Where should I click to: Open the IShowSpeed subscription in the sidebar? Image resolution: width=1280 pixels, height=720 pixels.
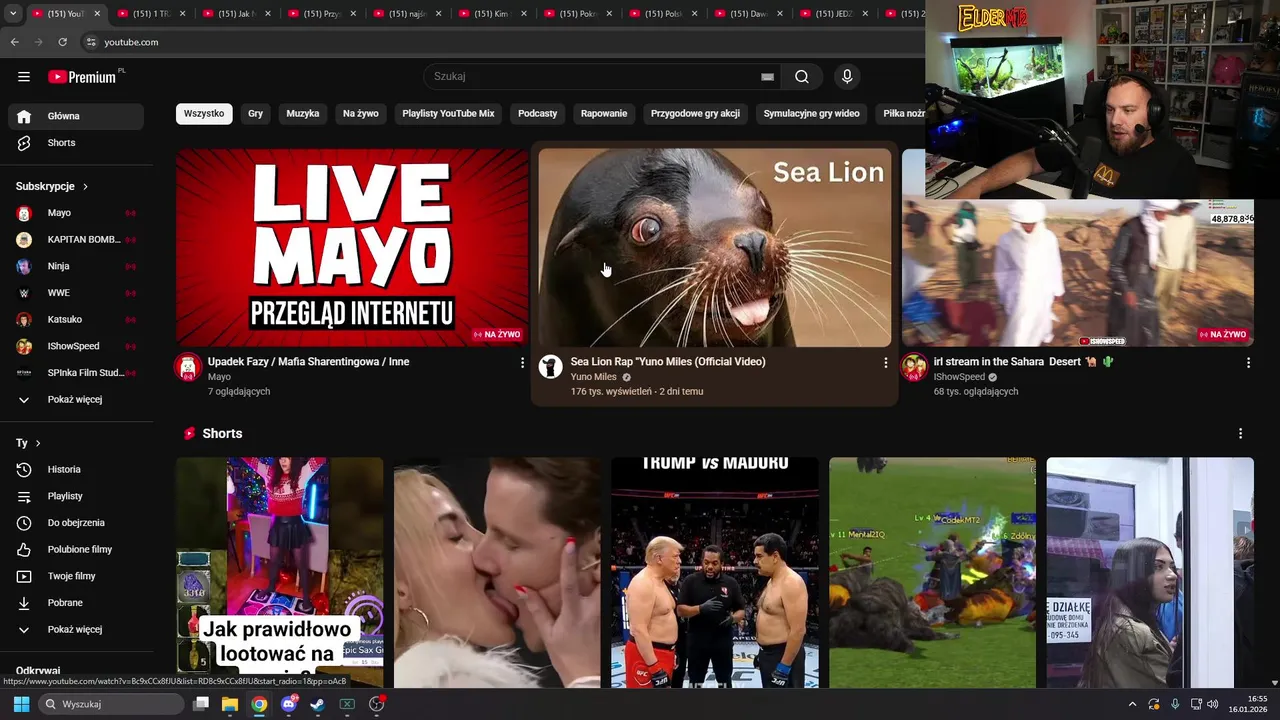(x=76, y=346)
